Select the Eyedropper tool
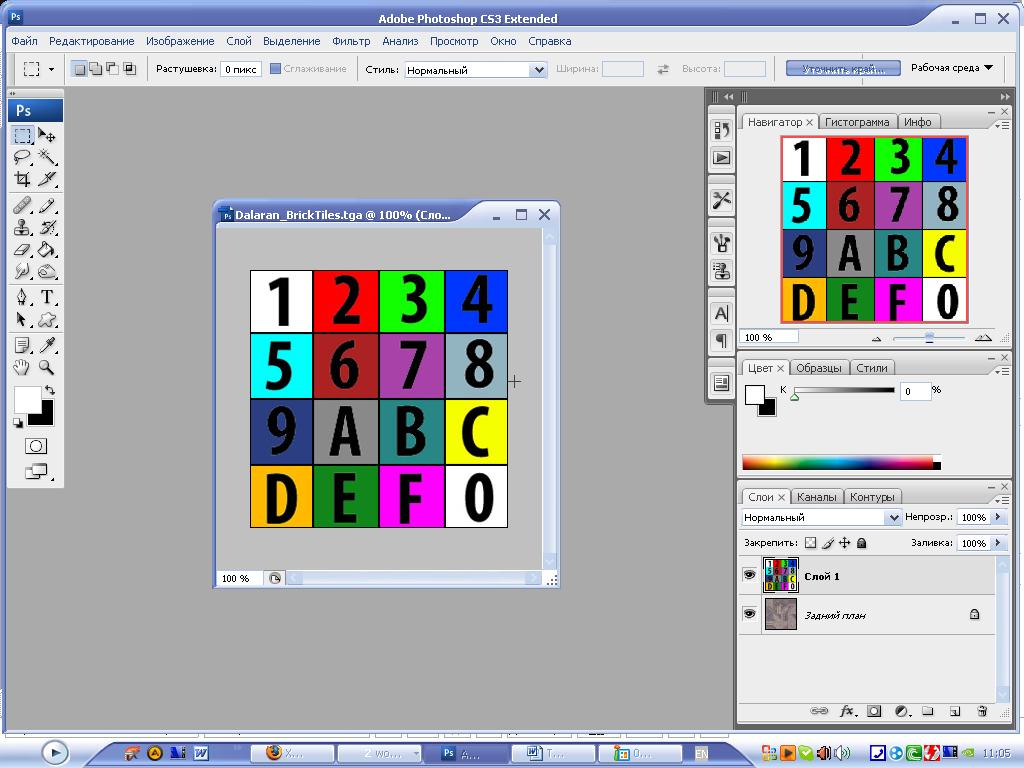Screen dimensions: 1024x768 pyautogui.click(x=47, y=345)
